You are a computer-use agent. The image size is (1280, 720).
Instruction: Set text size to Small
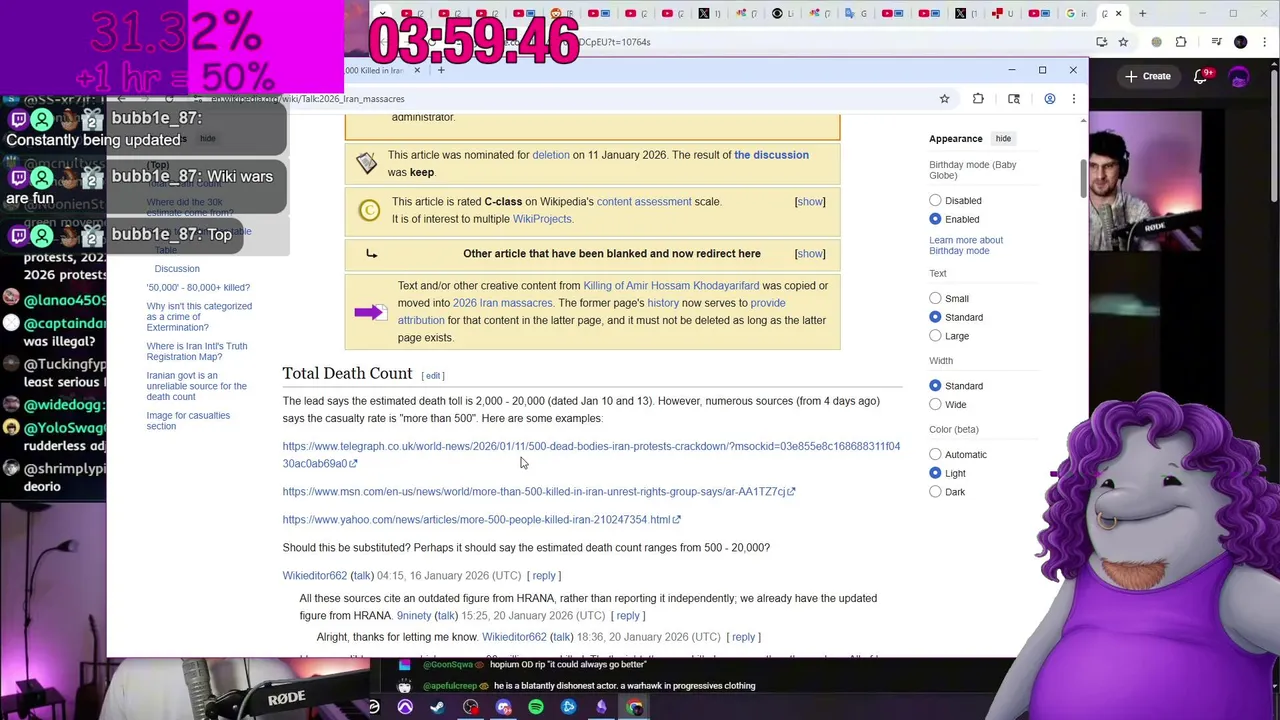click(x=935, y=298)
